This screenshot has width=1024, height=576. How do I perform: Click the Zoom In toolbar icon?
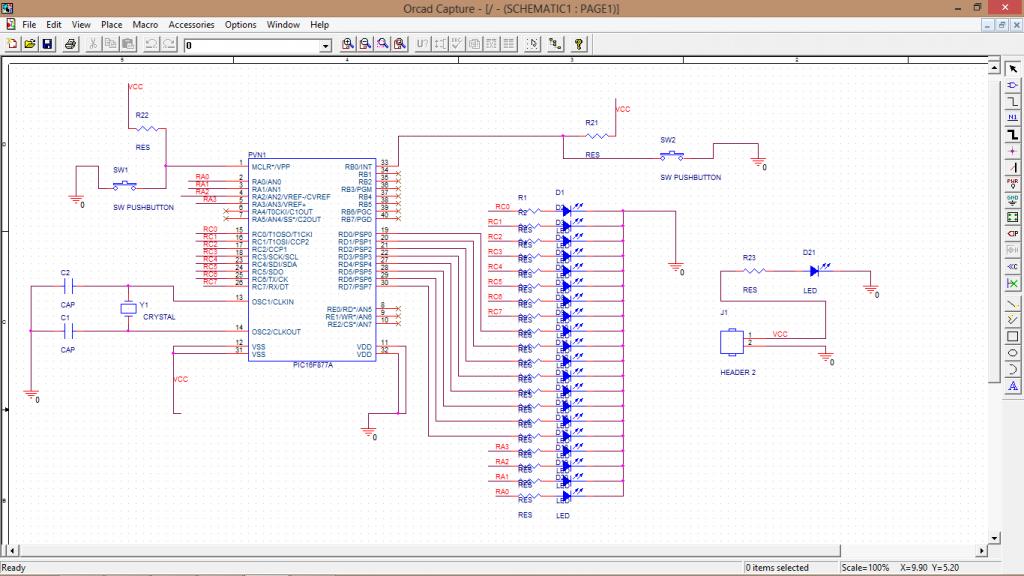(x=348, y=44)
